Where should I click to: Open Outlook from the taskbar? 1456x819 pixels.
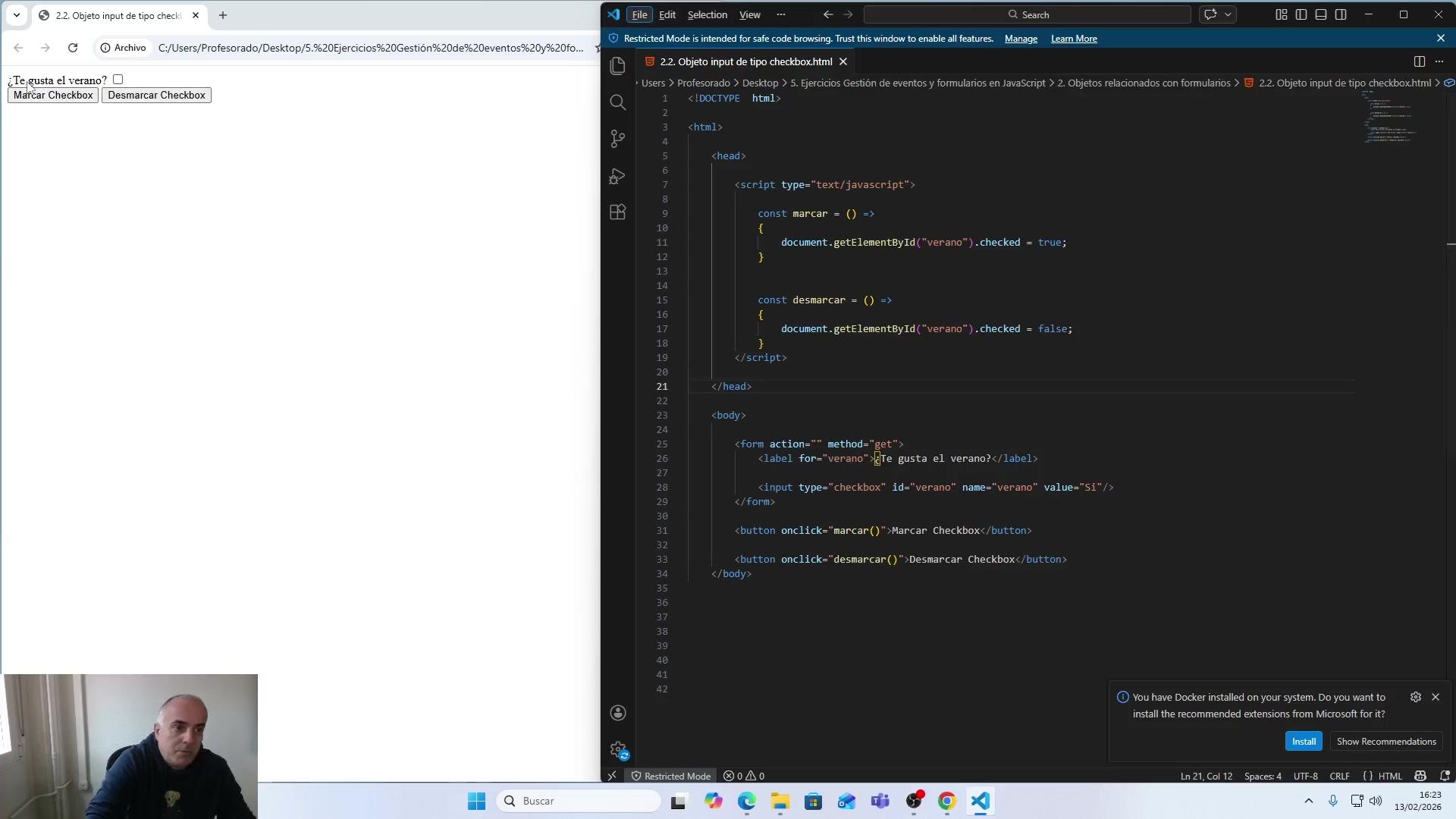(847, 801)
